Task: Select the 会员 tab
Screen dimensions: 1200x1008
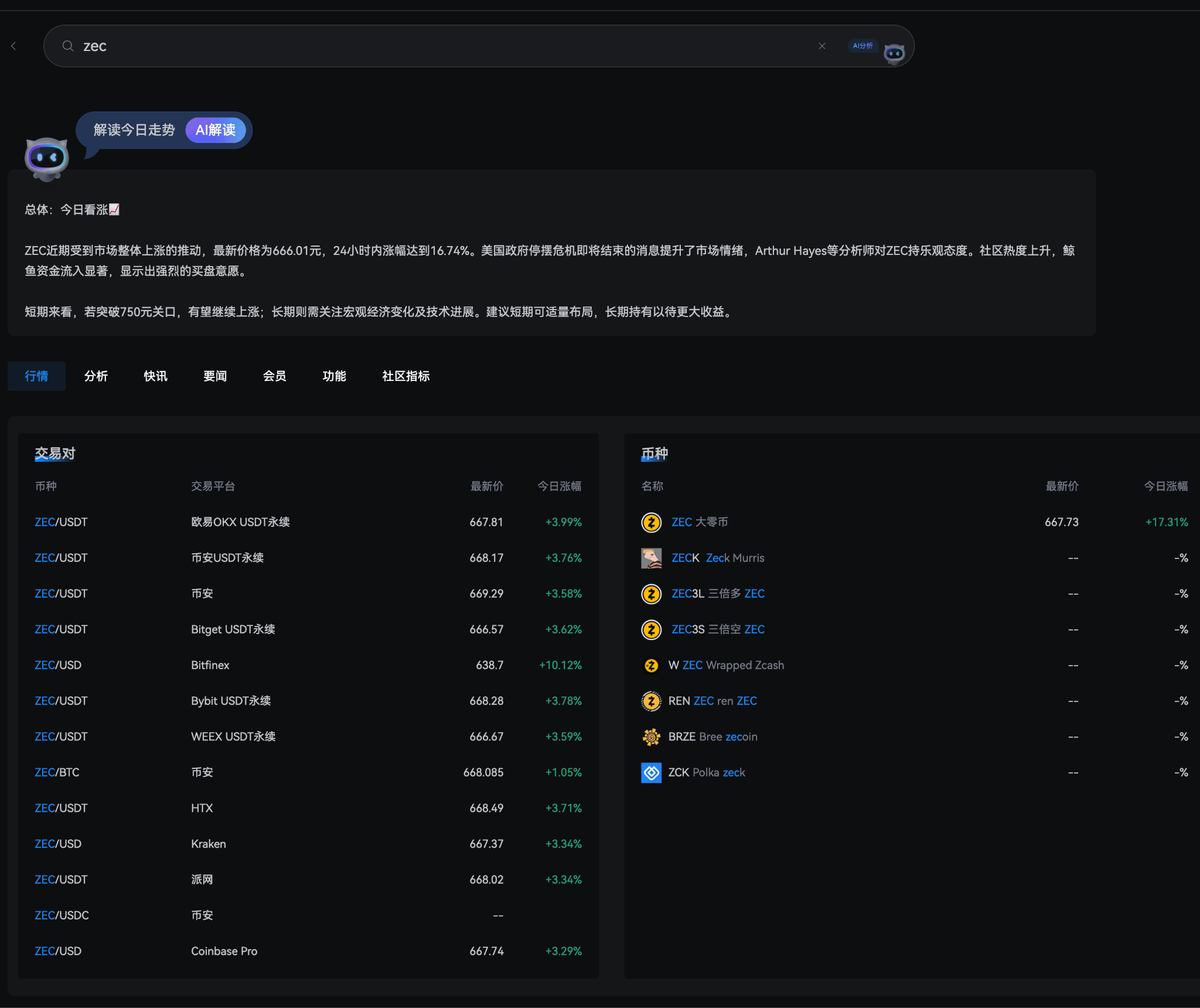Action: 274,376
